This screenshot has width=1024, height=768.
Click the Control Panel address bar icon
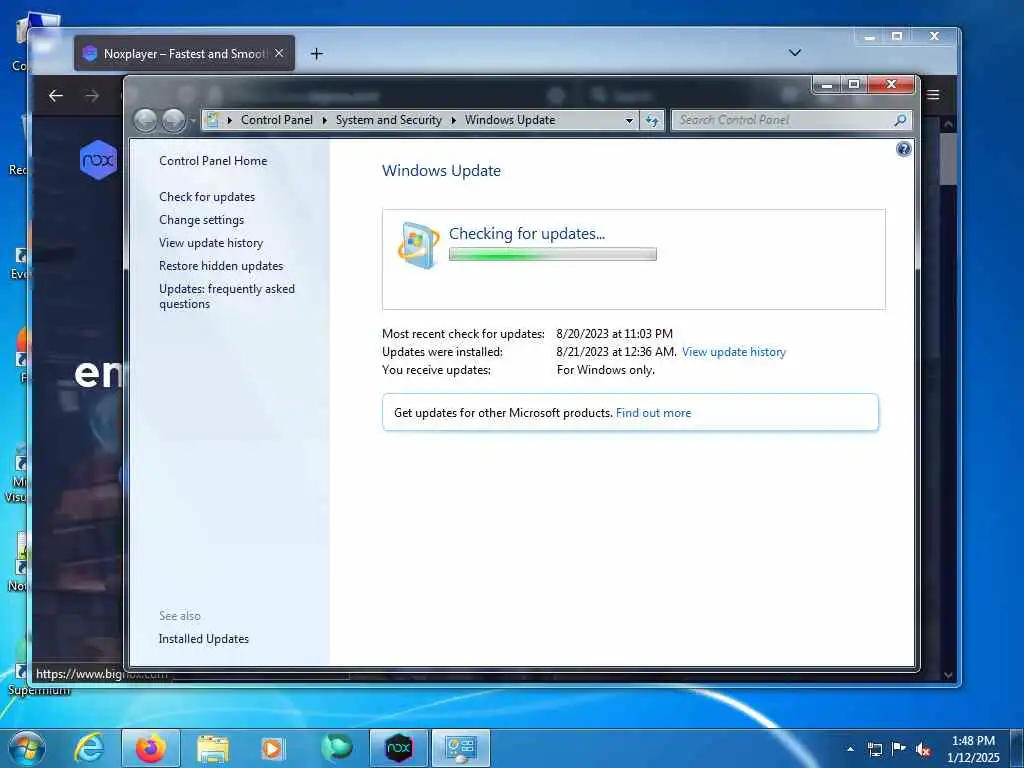pyautogui.click(x=212, y=120)
